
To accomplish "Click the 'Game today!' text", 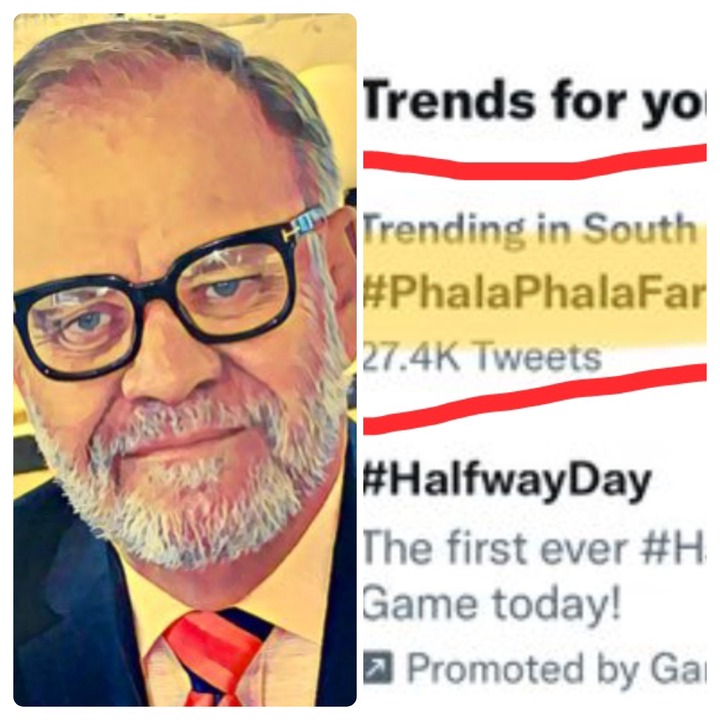I will click(492, 603).
